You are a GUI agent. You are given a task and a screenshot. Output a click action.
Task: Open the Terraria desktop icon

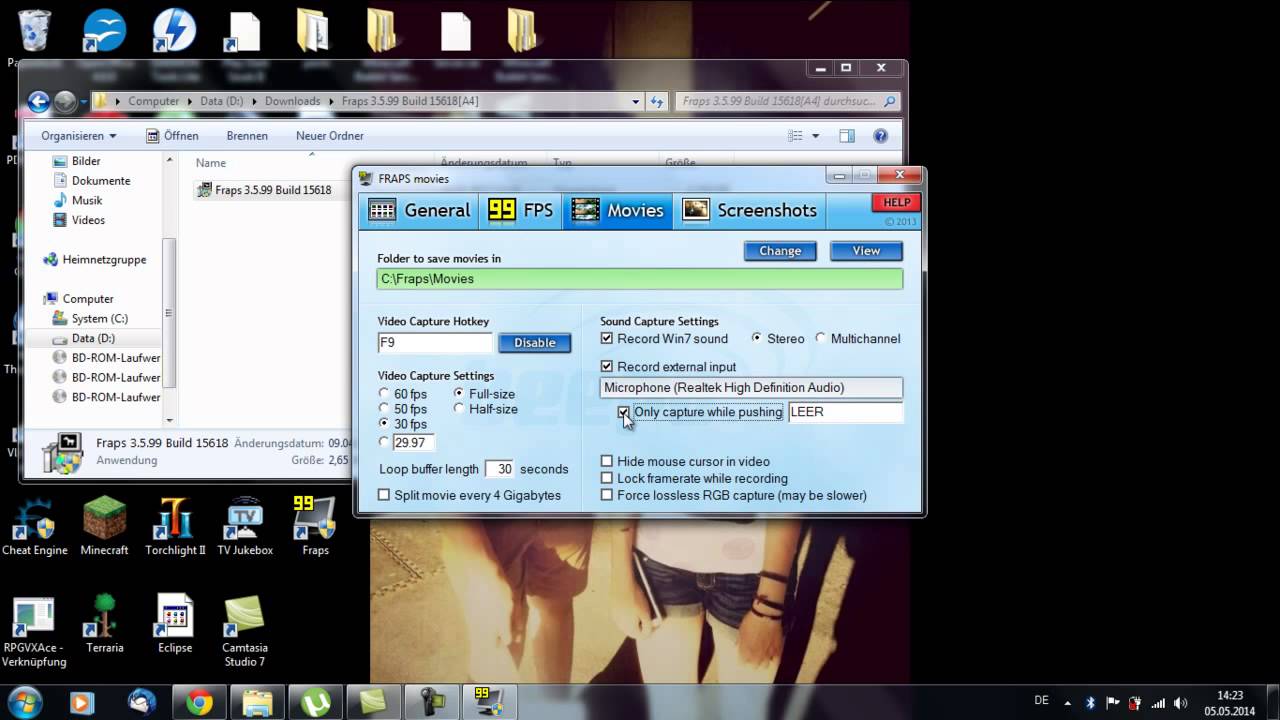[105, 624]
